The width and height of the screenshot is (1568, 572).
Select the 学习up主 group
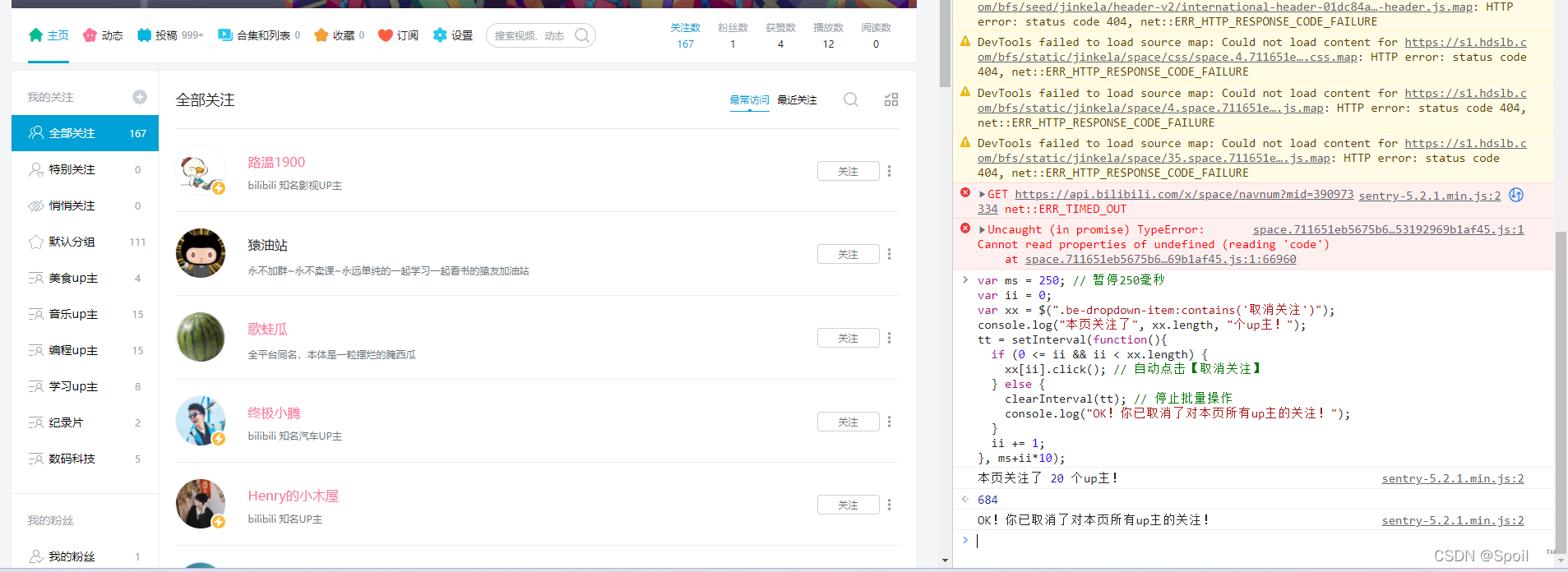click(x=85, y=386)
